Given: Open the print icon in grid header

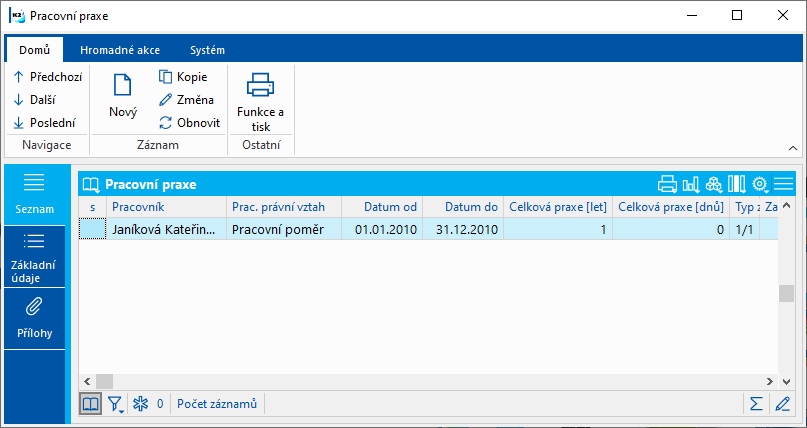Looking at the screenshot, I should [x=667, y=184].
